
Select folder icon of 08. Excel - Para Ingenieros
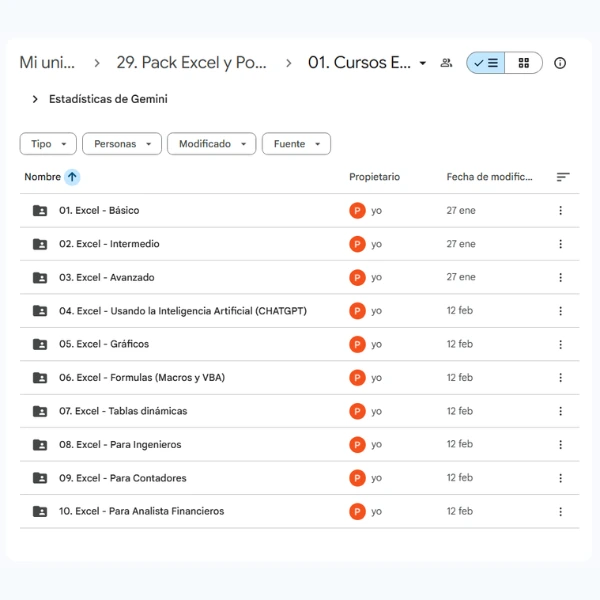[x=40, y=445]
